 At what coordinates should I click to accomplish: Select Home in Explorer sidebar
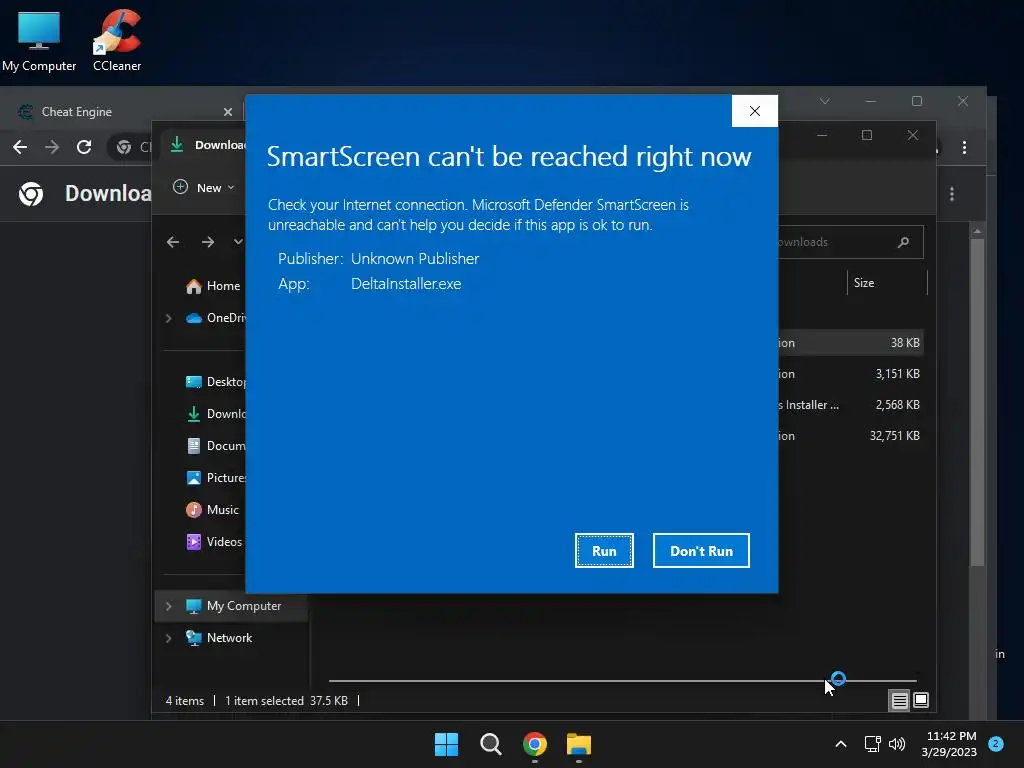tap(214, 286)
